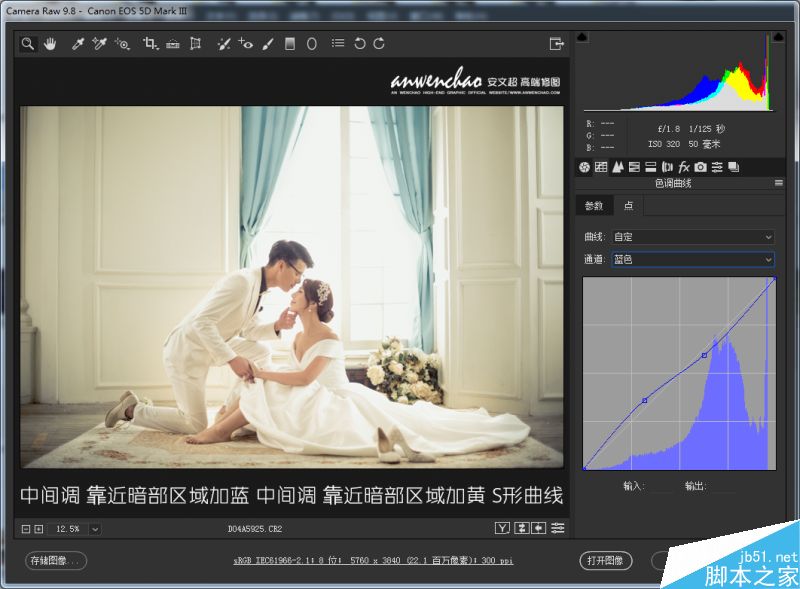Screen dimensions: 800x589
Task: Copy current settings to Before
Action: tap(539, 528)
